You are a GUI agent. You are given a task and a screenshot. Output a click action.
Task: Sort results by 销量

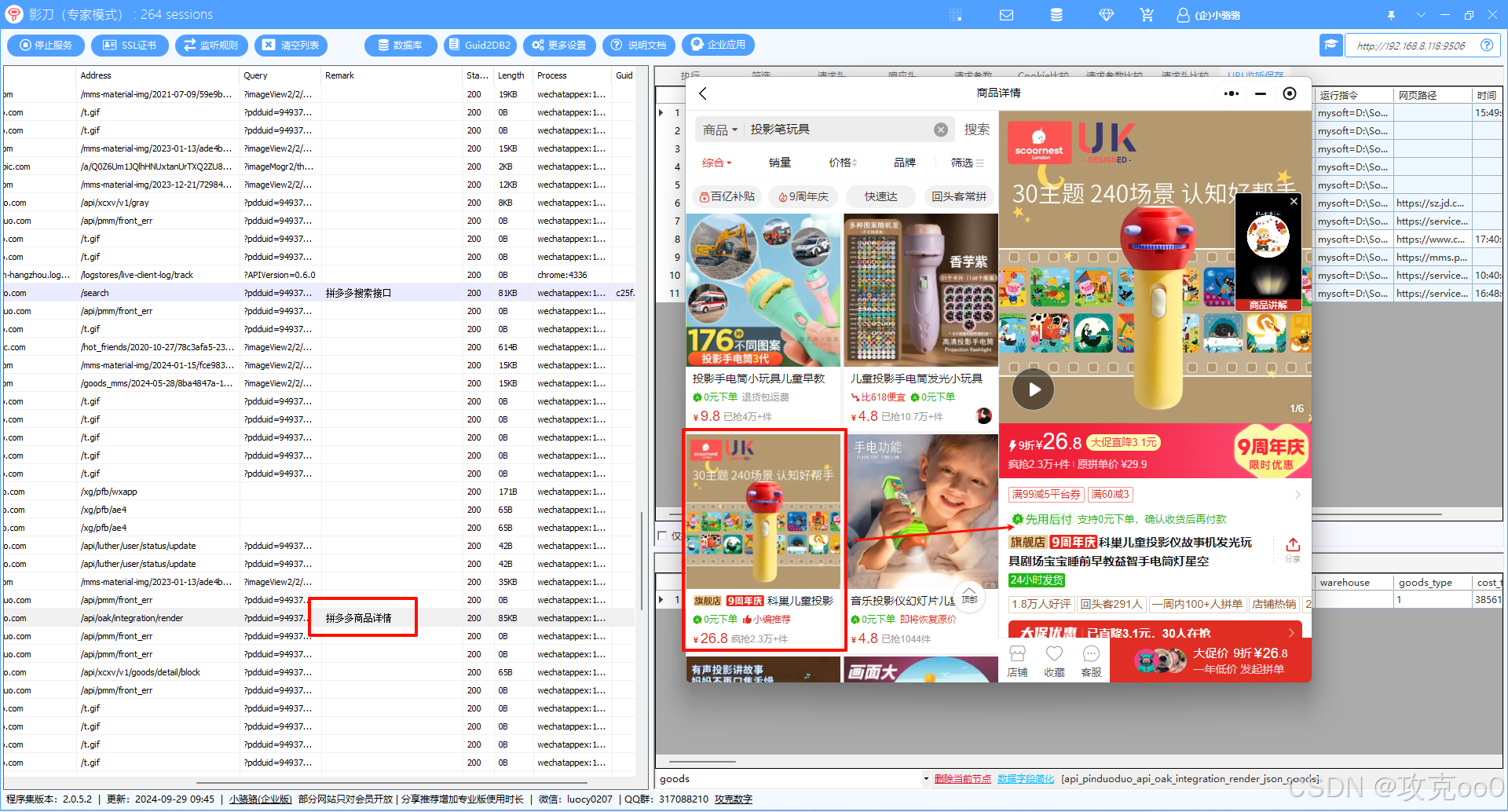point(780,163)
